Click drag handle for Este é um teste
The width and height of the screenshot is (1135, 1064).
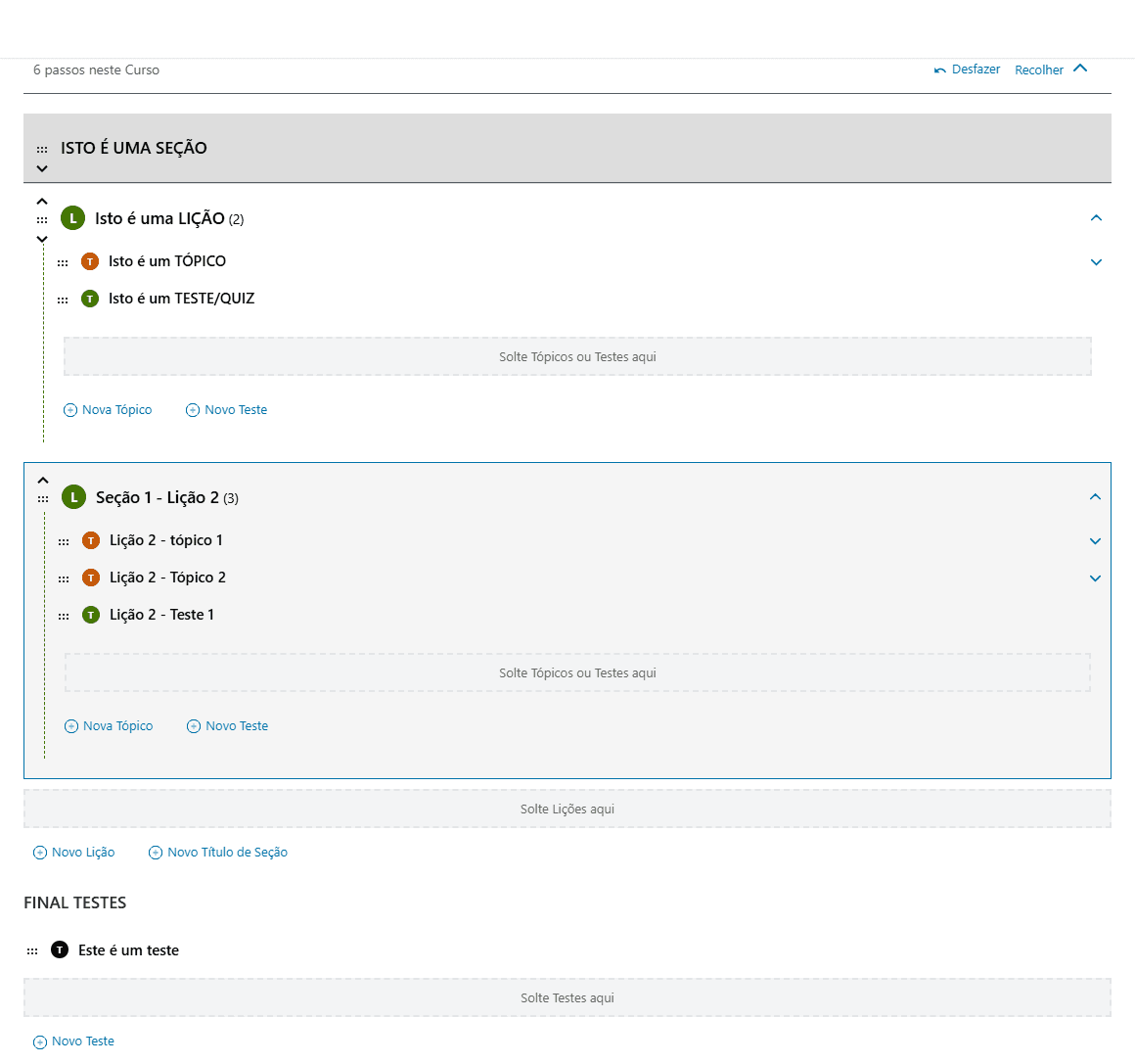[32, 951]
